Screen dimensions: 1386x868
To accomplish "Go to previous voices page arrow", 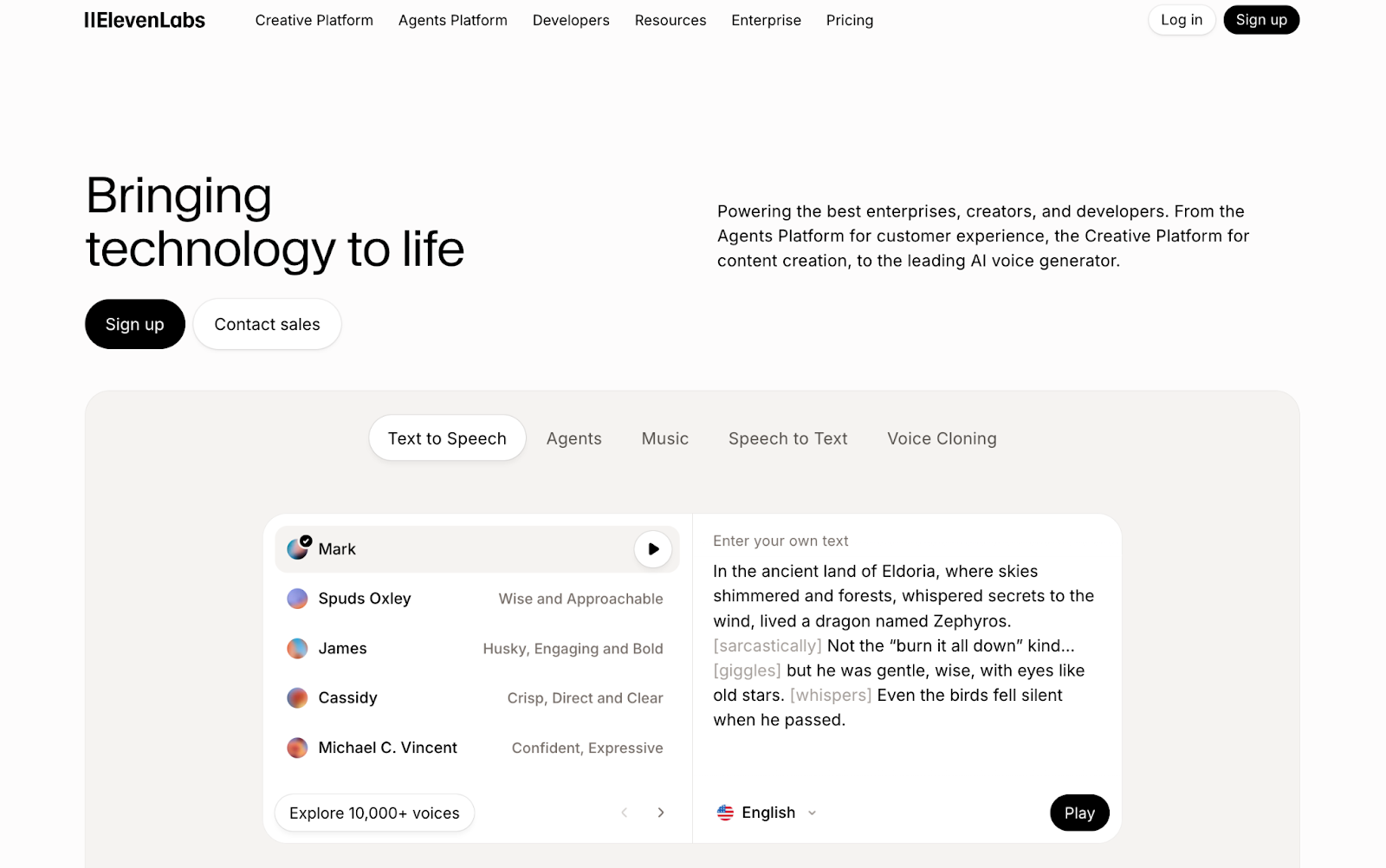I will 625,813.
